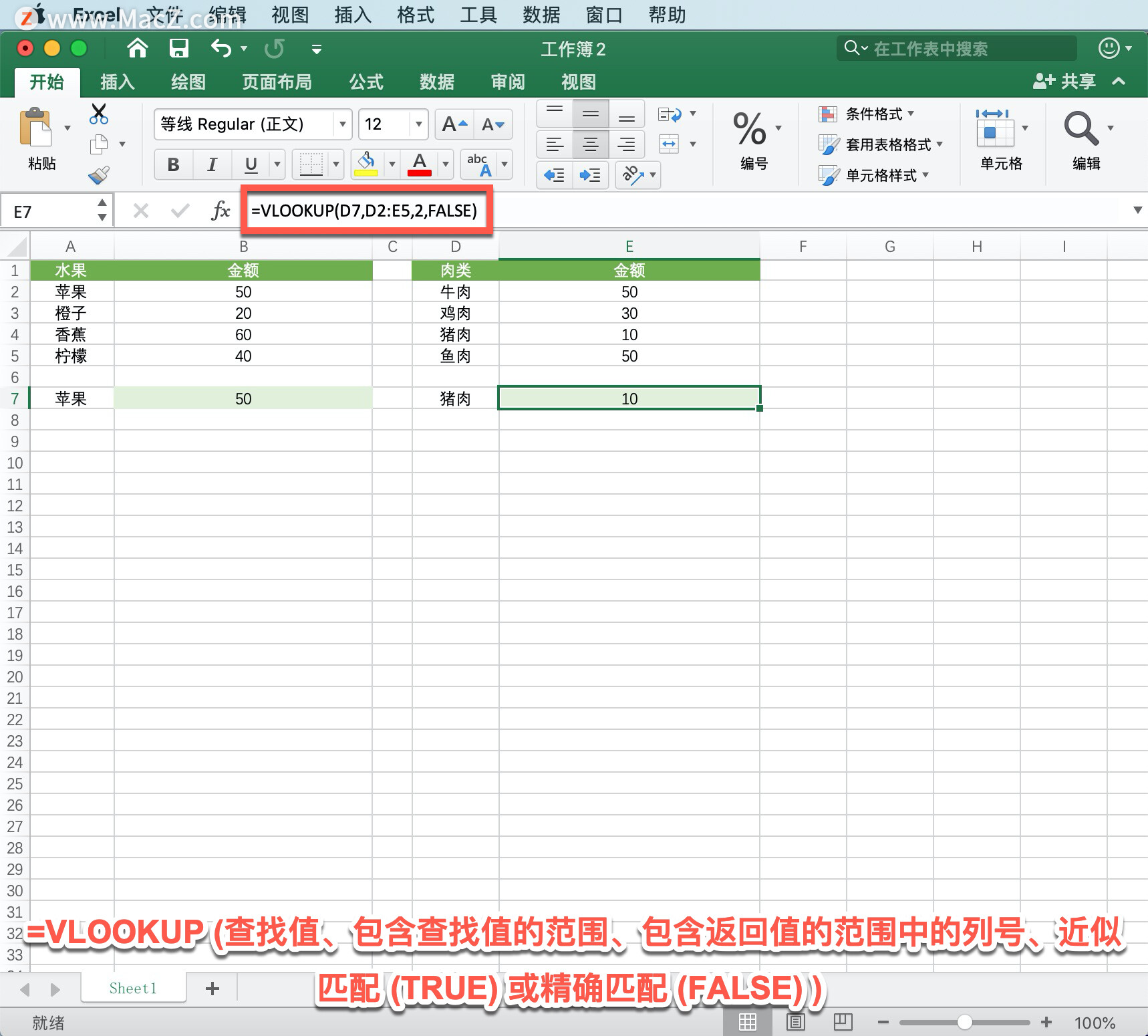Open the 窗口 menu in menu bar
Screen dimensions: 1148x1036
[604, 15]
